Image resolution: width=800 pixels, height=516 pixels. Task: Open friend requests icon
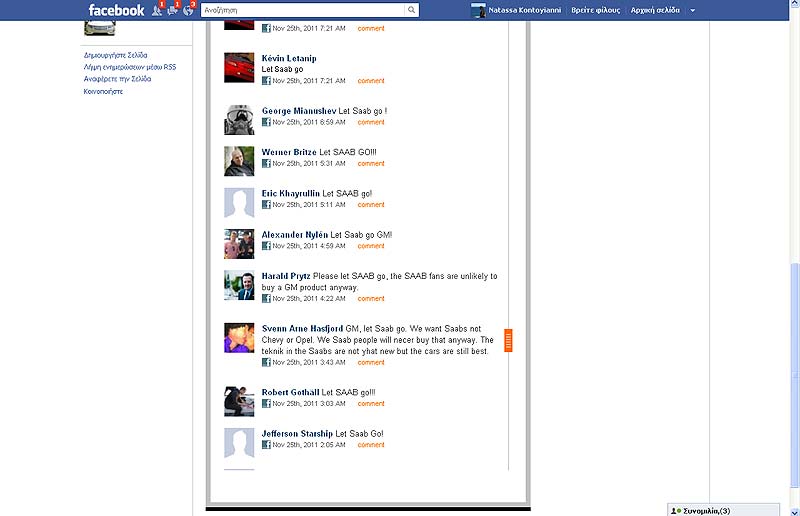click(x=156, y=10)
